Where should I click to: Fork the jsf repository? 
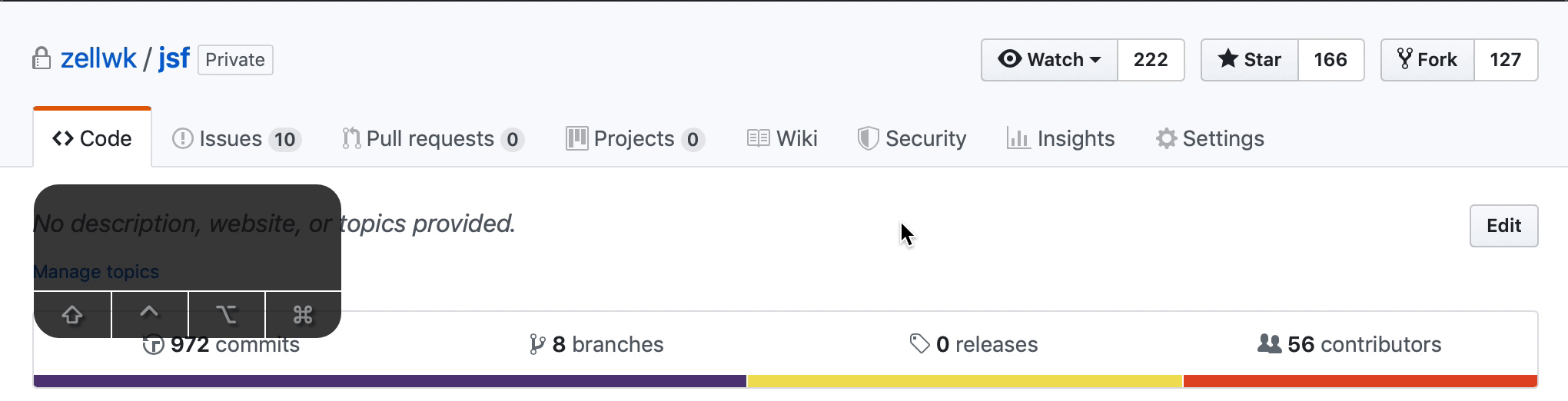tap(1428, 60)
